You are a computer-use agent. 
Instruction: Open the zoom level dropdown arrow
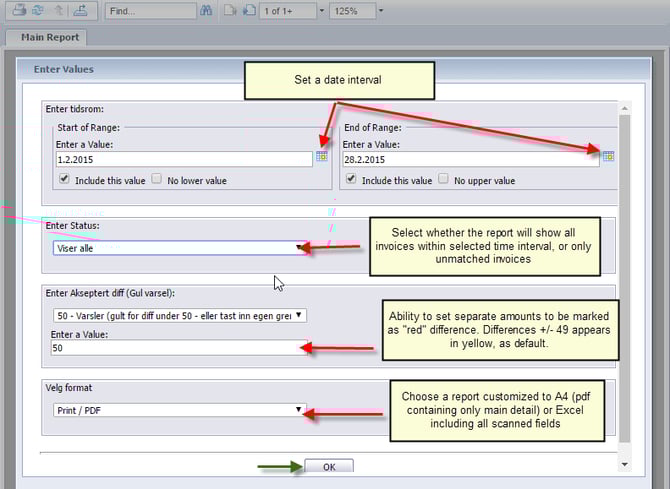point(381,11)
